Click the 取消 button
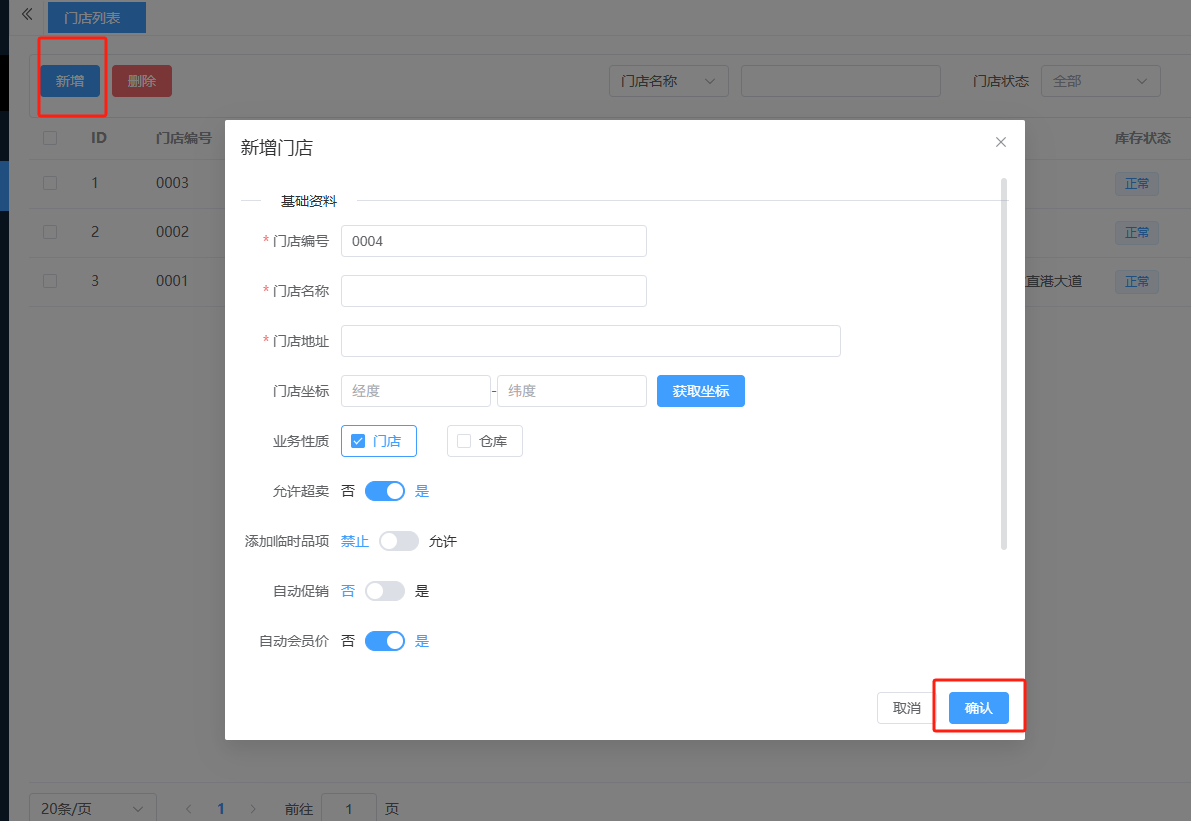Screen dimensions: 1191x821 coord(906,708)
